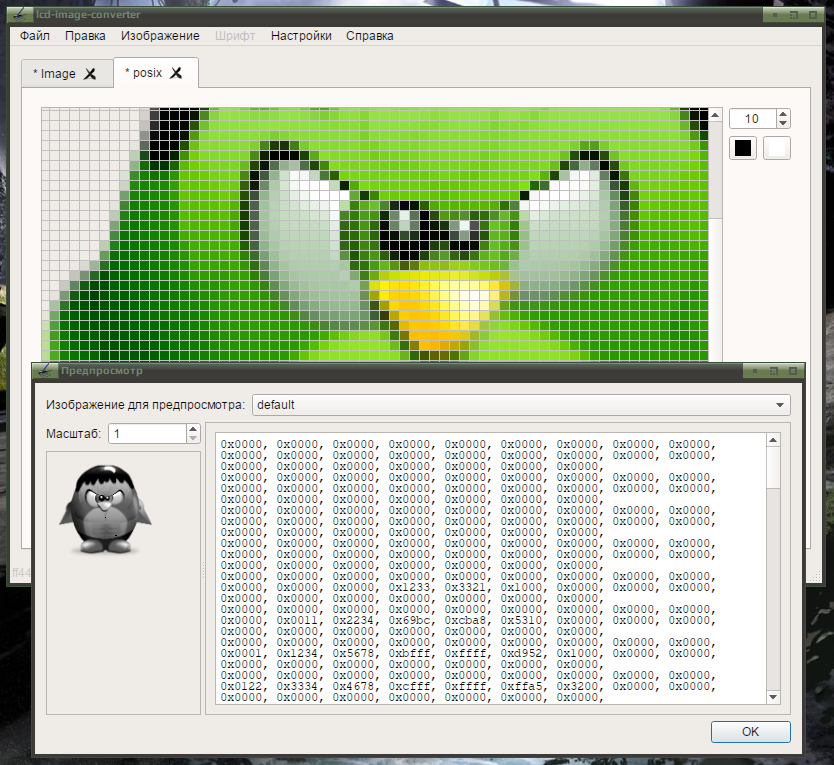Open the Файл menu
834x765 pixels.
(x=35, y=36)
